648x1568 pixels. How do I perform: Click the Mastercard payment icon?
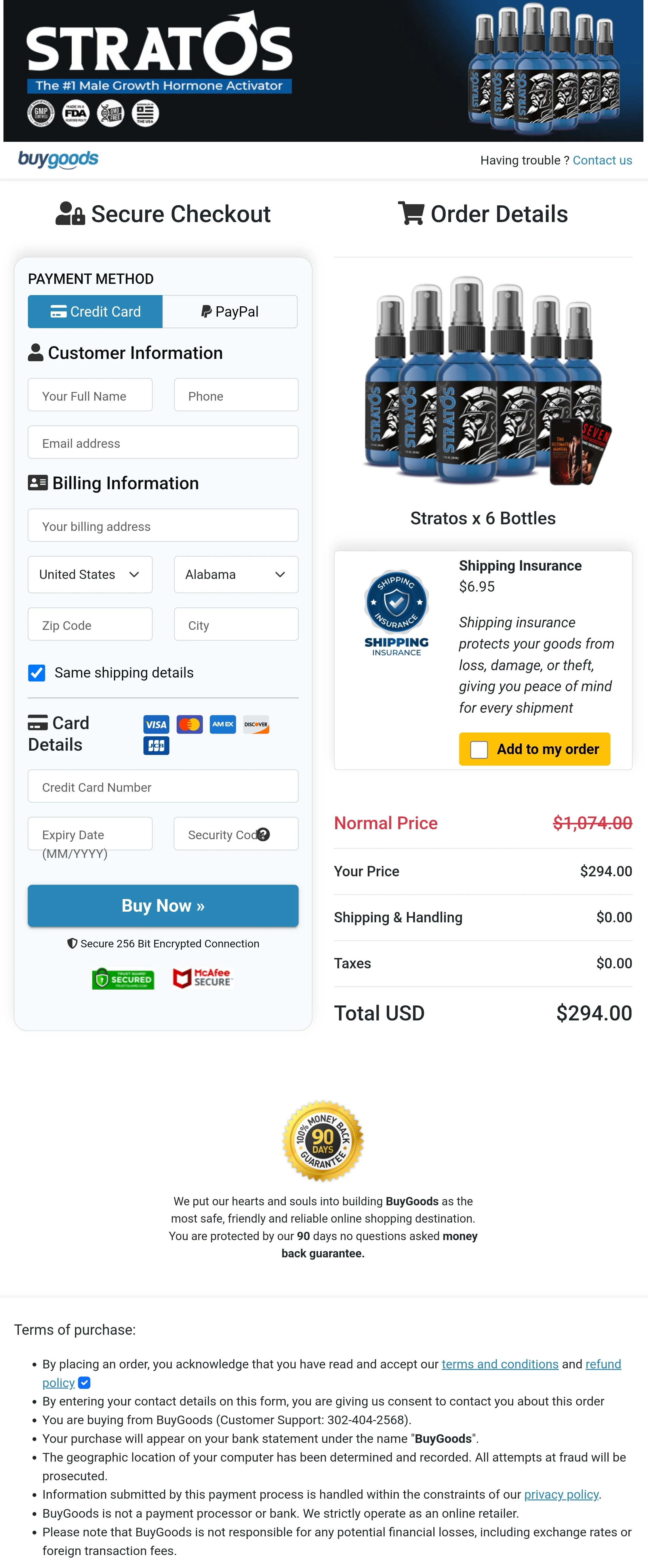(189, 724)
